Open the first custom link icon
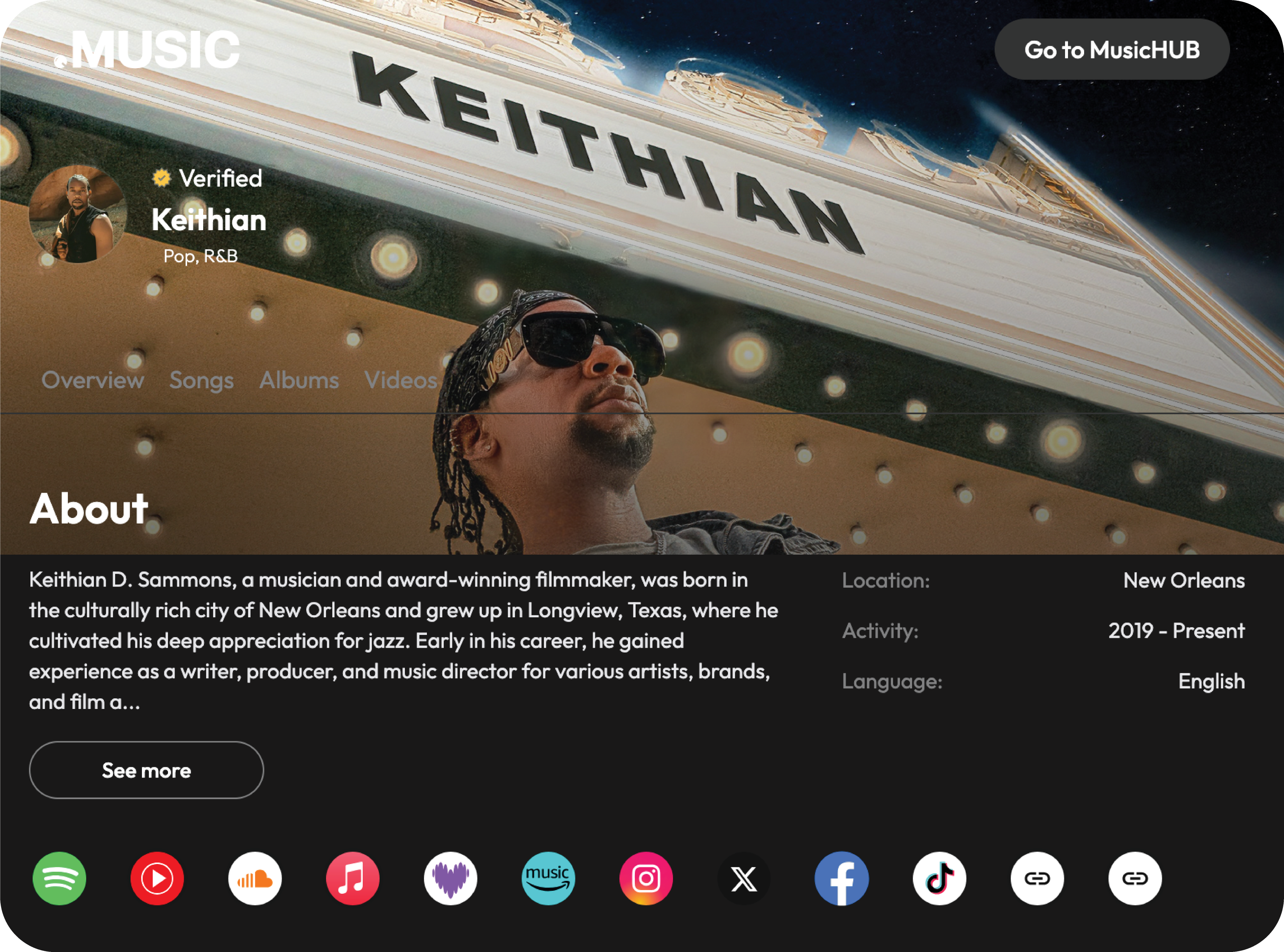Image resolution: width=1284 pixels, height=952 pixels. pyautogui.click(x=1038, y=879)
